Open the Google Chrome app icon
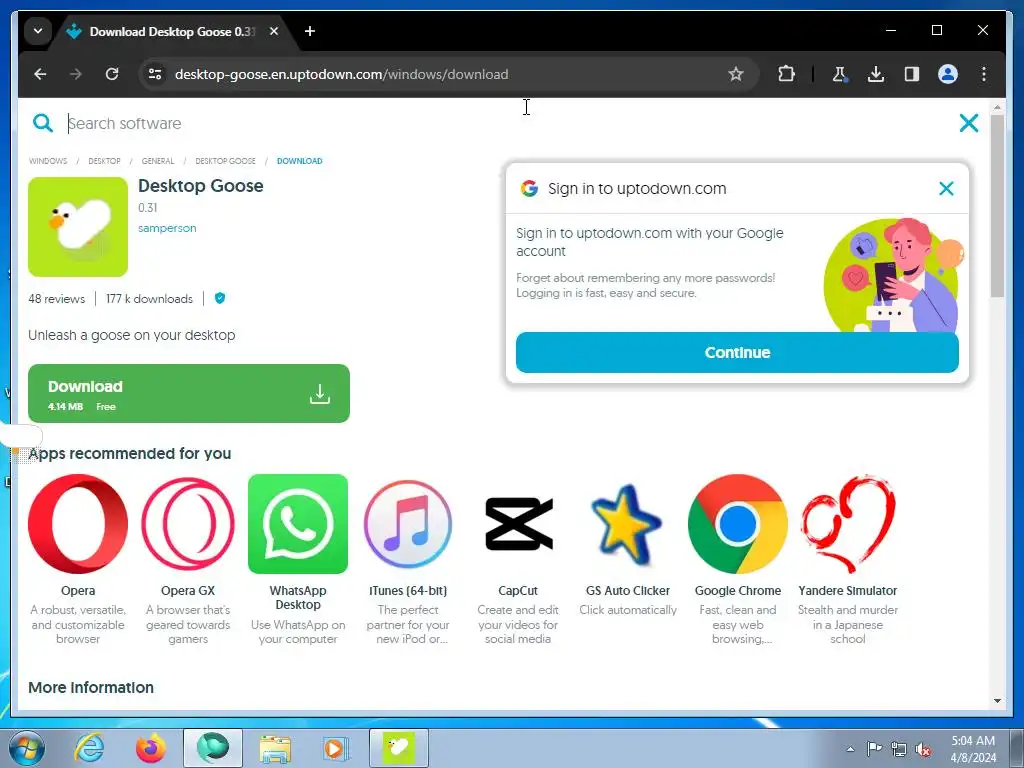 tap(738, 524)
